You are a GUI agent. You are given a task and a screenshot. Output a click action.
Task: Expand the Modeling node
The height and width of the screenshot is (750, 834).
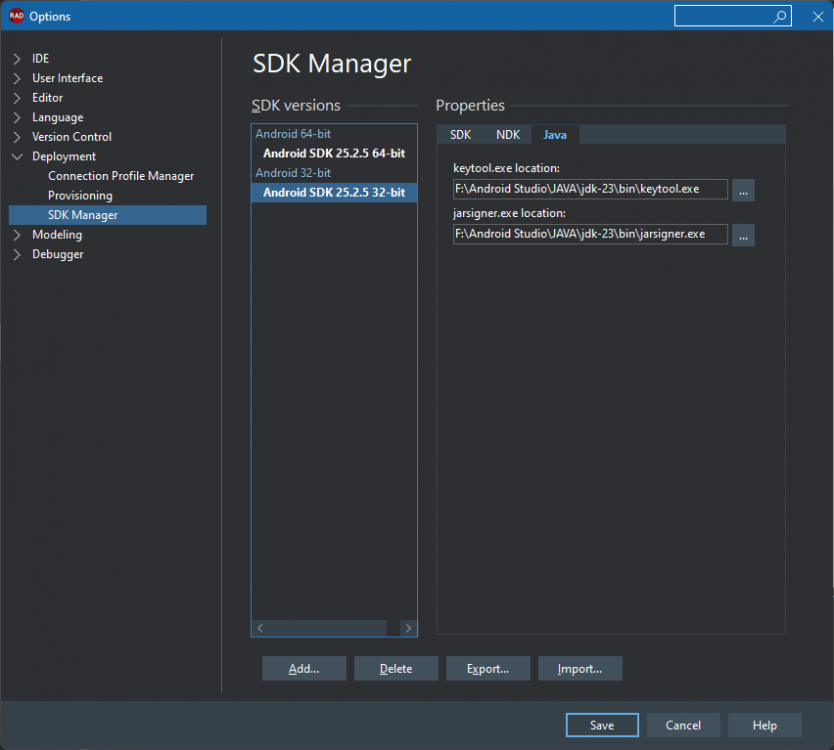coord(17,235)
